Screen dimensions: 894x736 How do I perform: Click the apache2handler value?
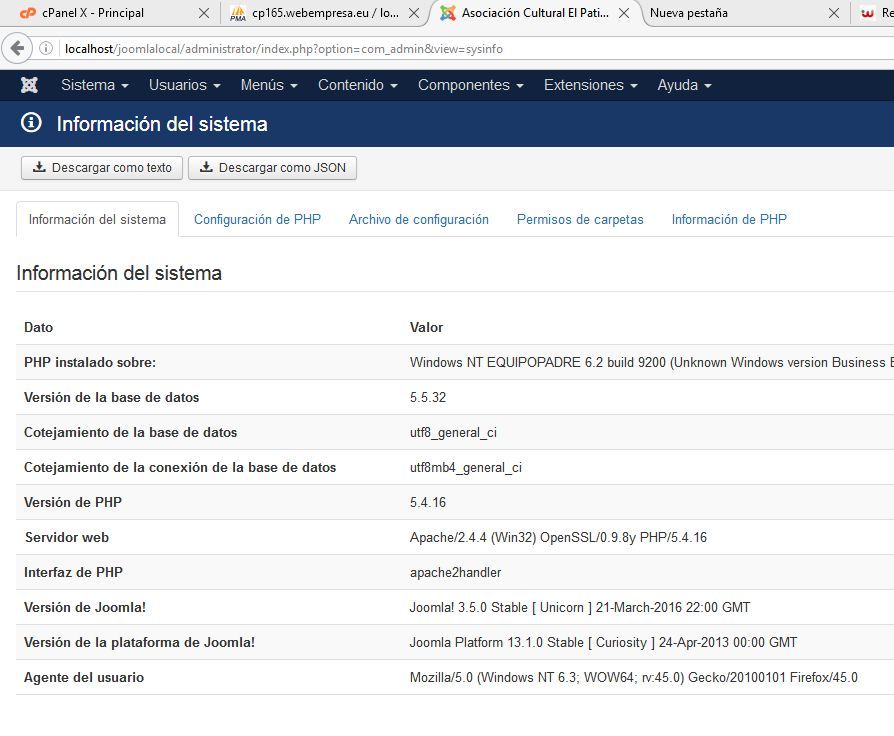coord(456,572)
